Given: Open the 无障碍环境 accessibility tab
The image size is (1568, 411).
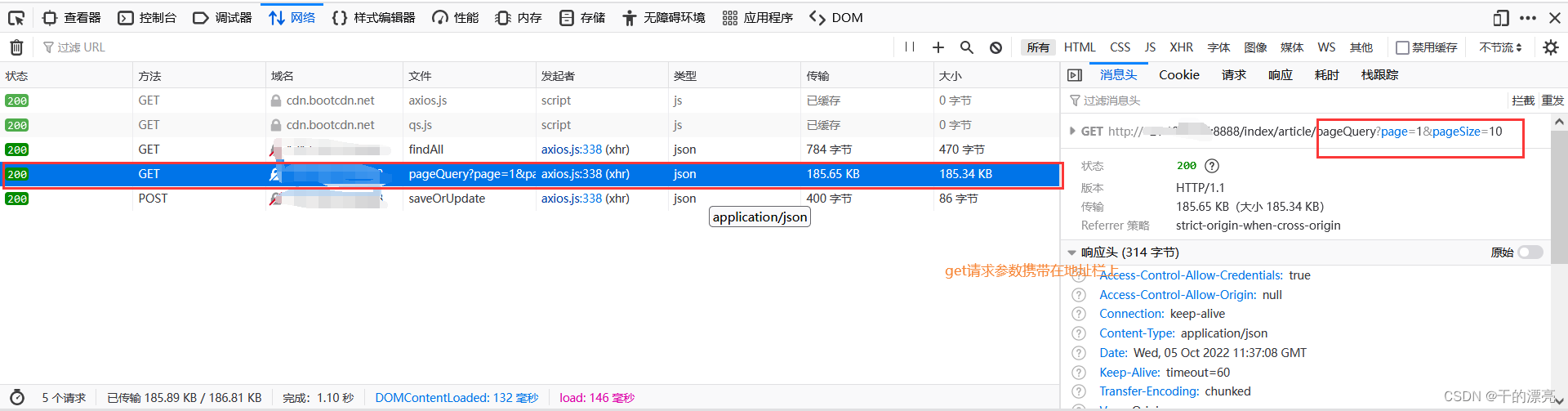Looking at the screenshot, I should [x=663, y=18].
